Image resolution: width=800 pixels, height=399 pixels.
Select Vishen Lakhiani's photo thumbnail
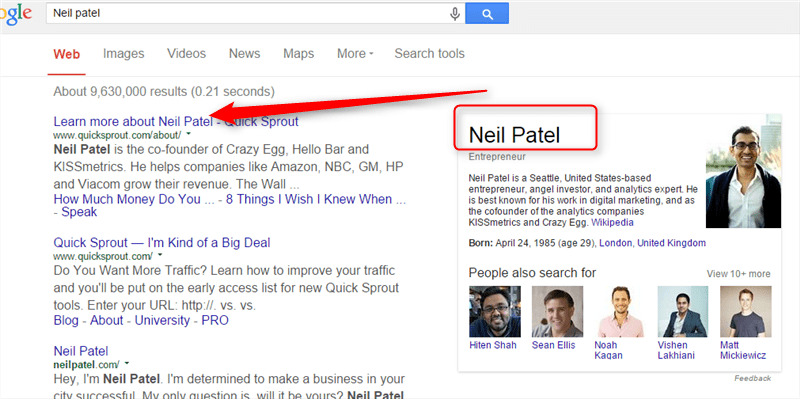coord(683,311)
